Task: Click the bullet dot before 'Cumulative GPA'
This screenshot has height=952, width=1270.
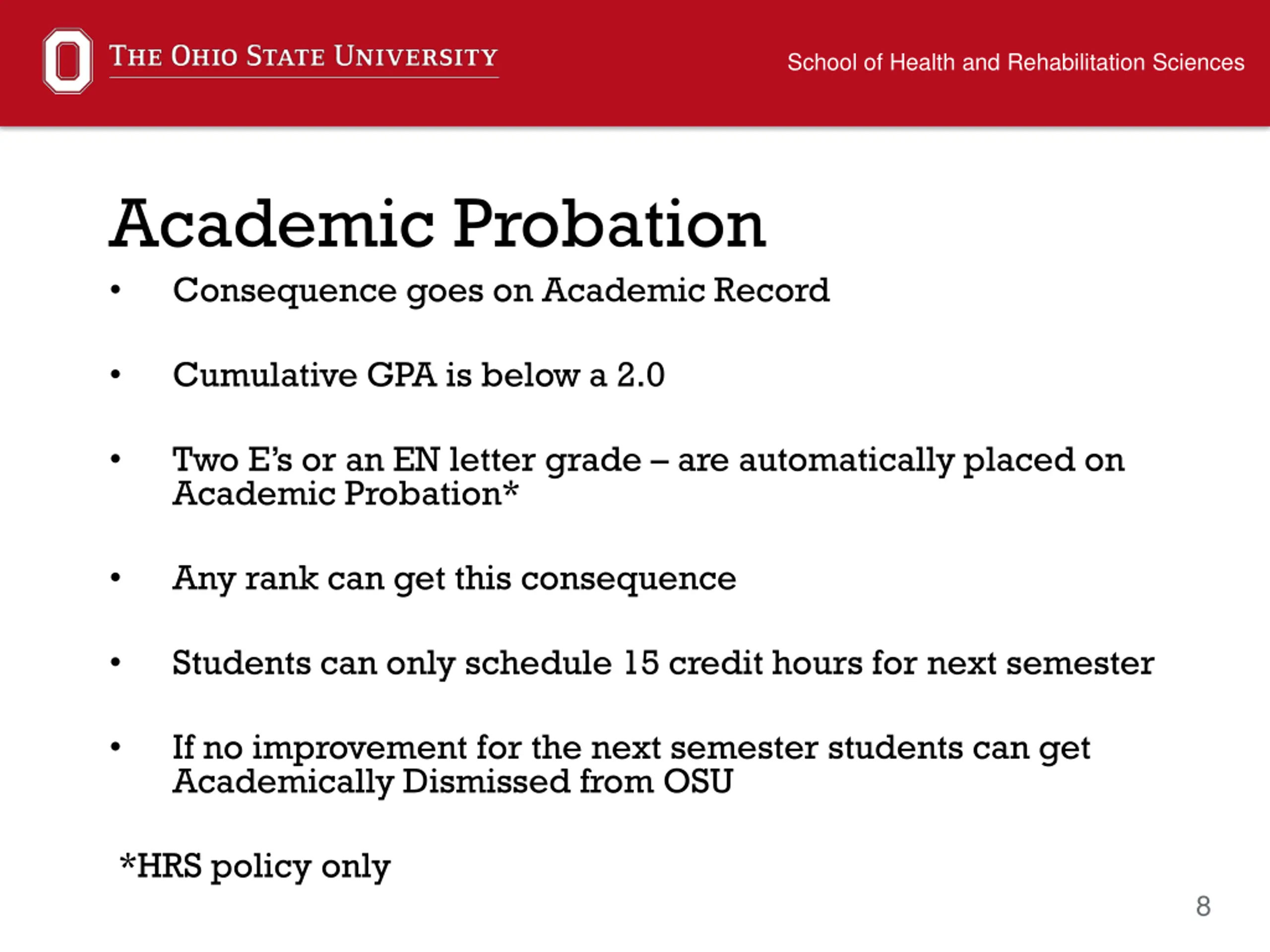Action: pyautogui.click(x=116, y=375)
